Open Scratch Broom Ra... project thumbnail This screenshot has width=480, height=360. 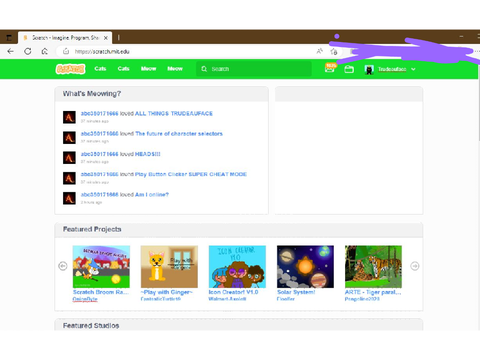coord(101,267)
